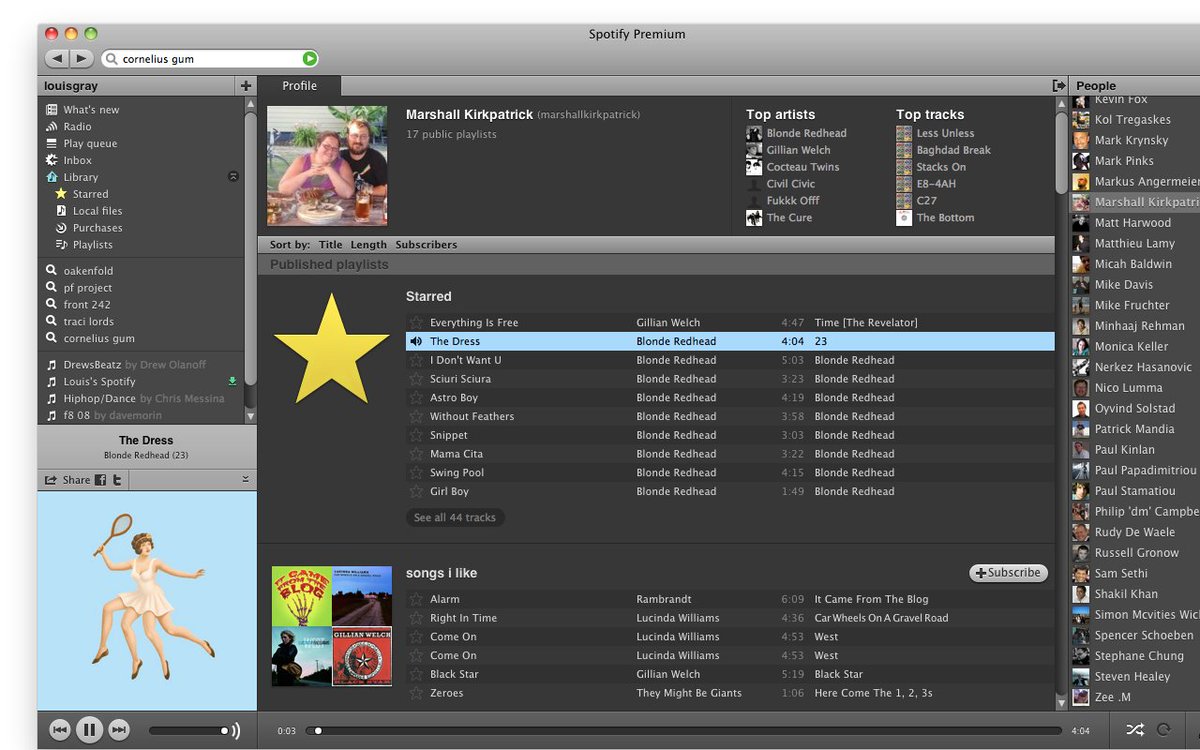The width and height of the screenshot is (1200, 750).
Task: Select the Profile tab
Action: point(299,86)
